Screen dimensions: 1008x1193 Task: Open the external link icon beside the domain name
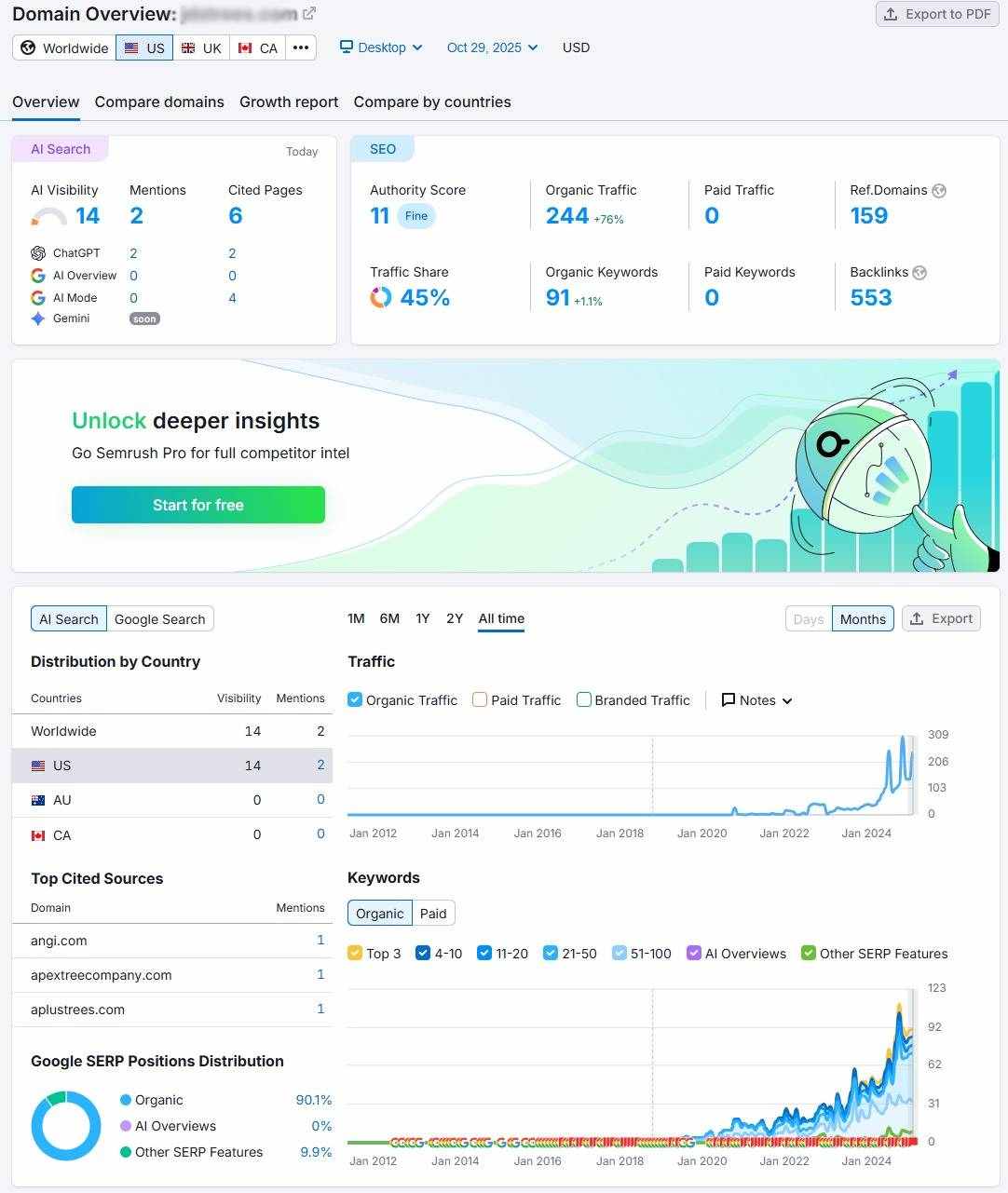pyautogui.click(x=309, y=14)
